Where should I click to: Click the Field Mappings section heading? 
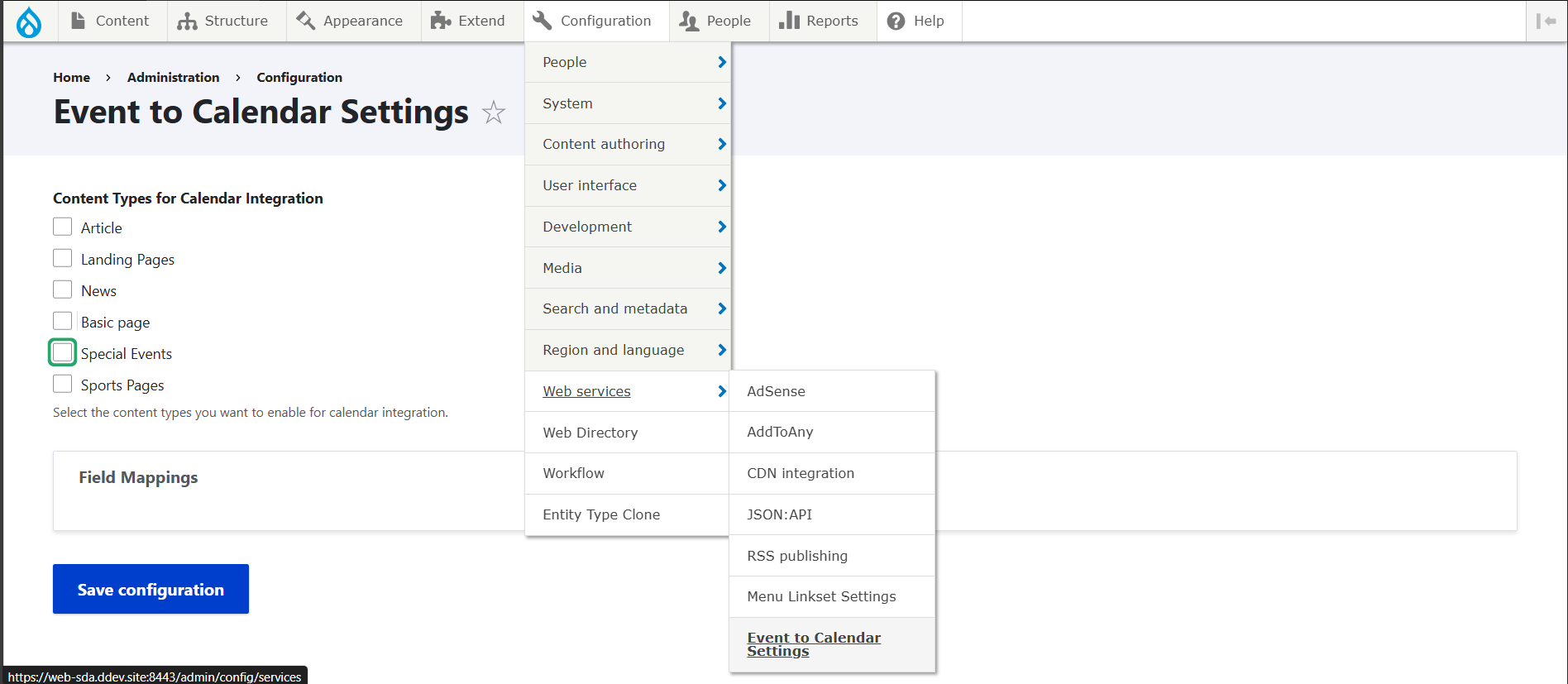(138, 477)
